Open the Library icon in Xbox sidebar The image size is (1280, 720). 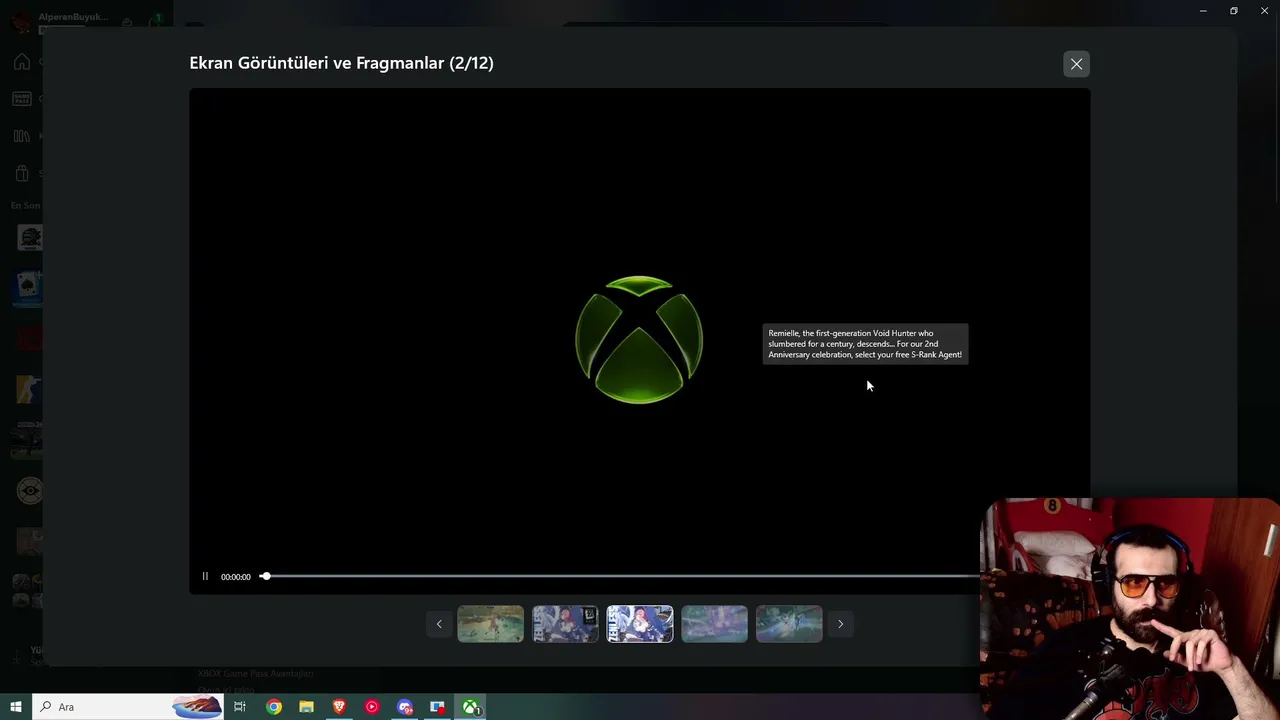[x=22, y=136]
